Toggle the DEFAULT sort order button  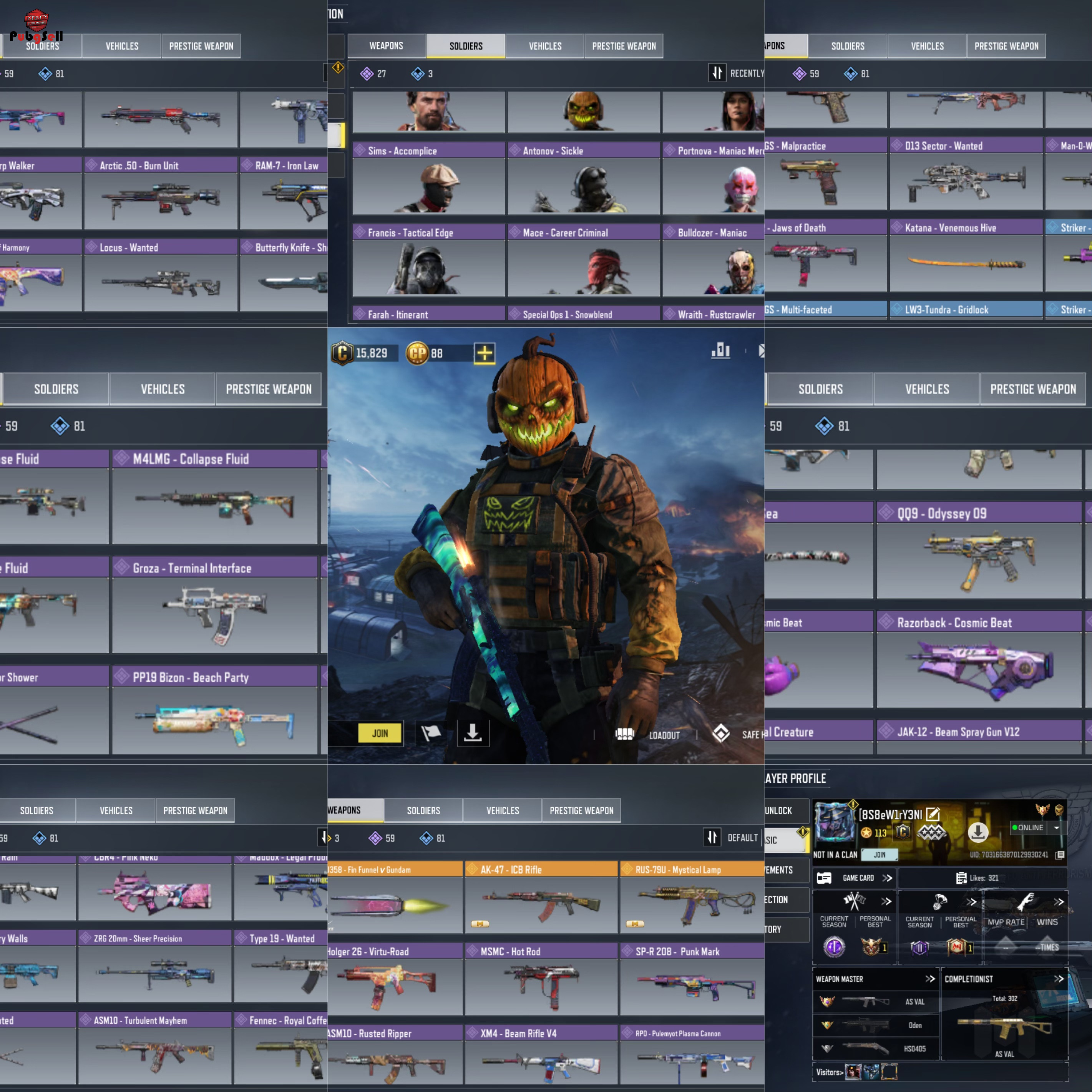pyautogui.click(x=712, y=837)
